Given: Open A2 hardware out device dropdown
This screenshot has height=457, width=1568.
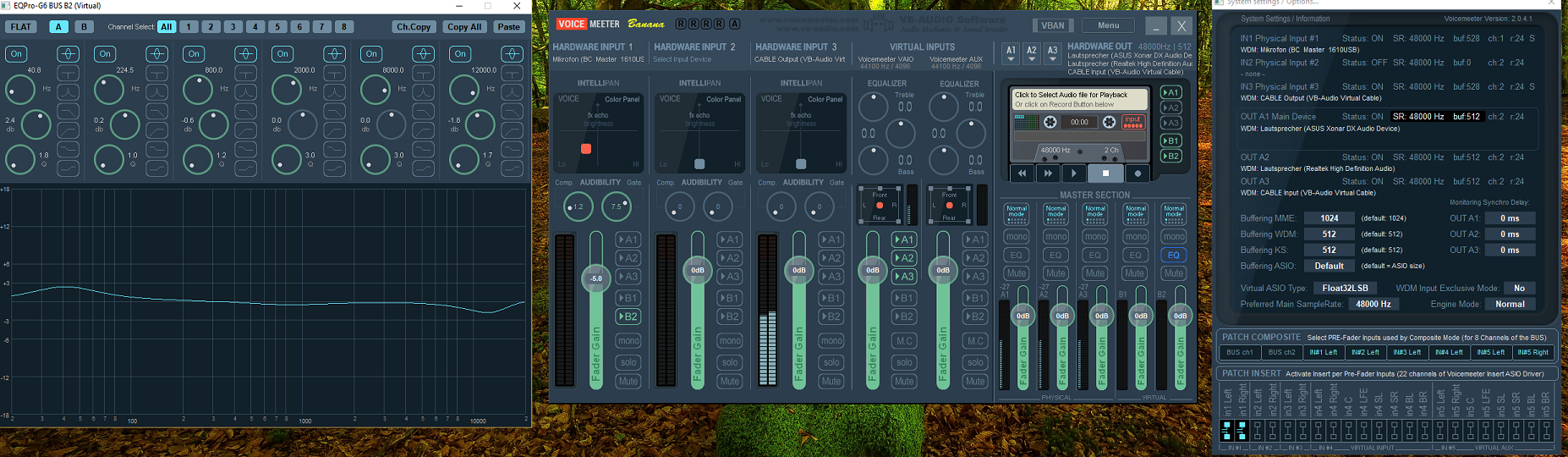Looking at the screenshot, I should click(x=1031, y=53).
